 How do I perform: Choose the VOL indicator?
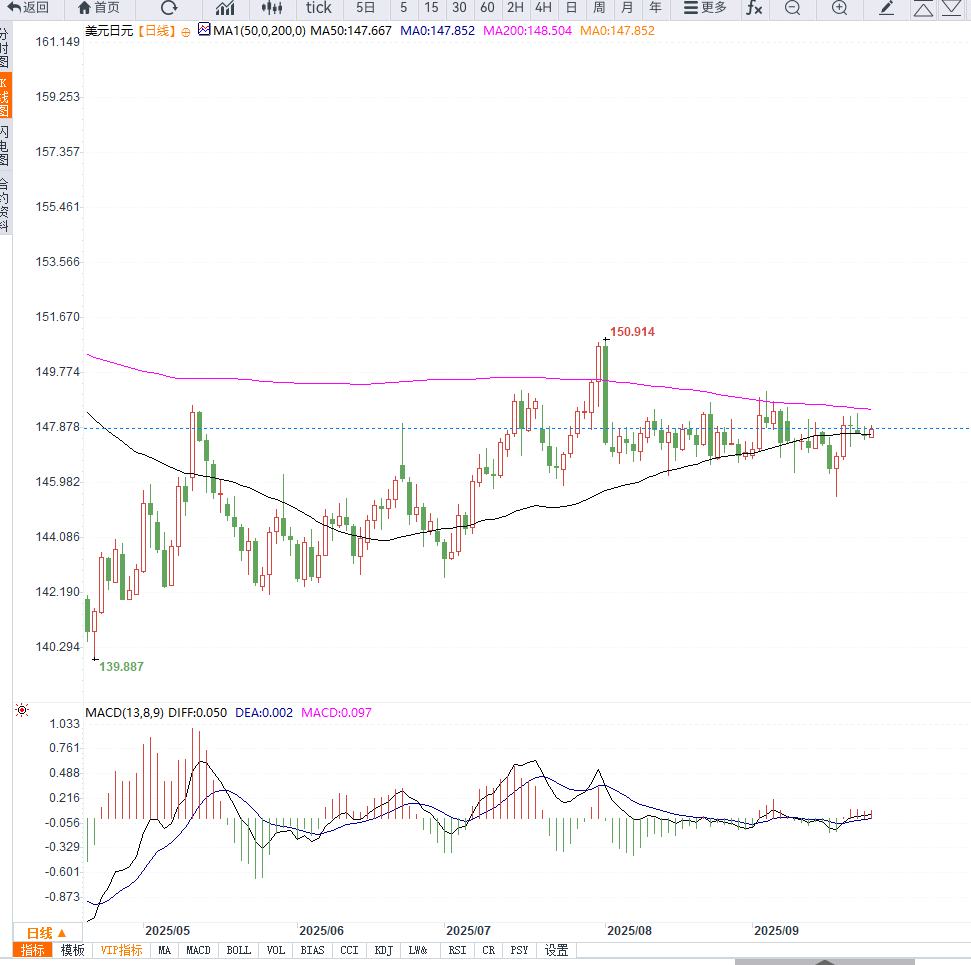click(x=276, y=950)
